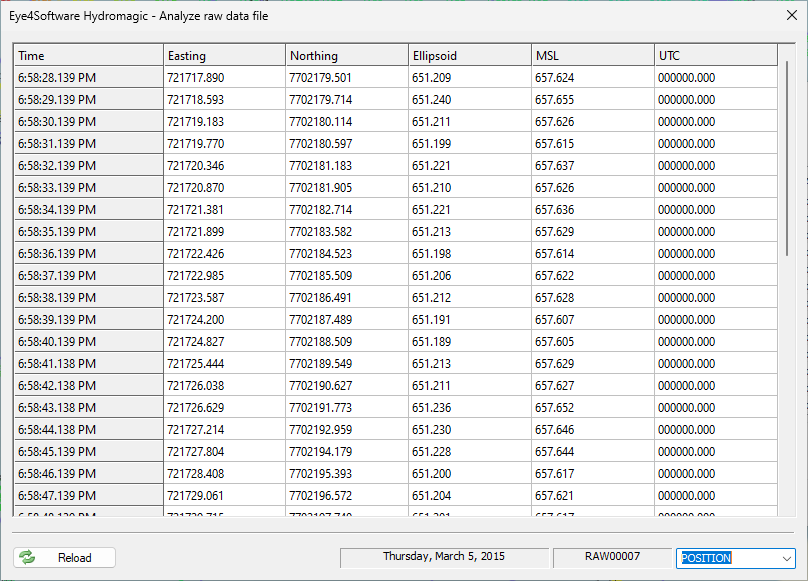
Task: Click MSL cell 657.607
Action: click(593, 320)
